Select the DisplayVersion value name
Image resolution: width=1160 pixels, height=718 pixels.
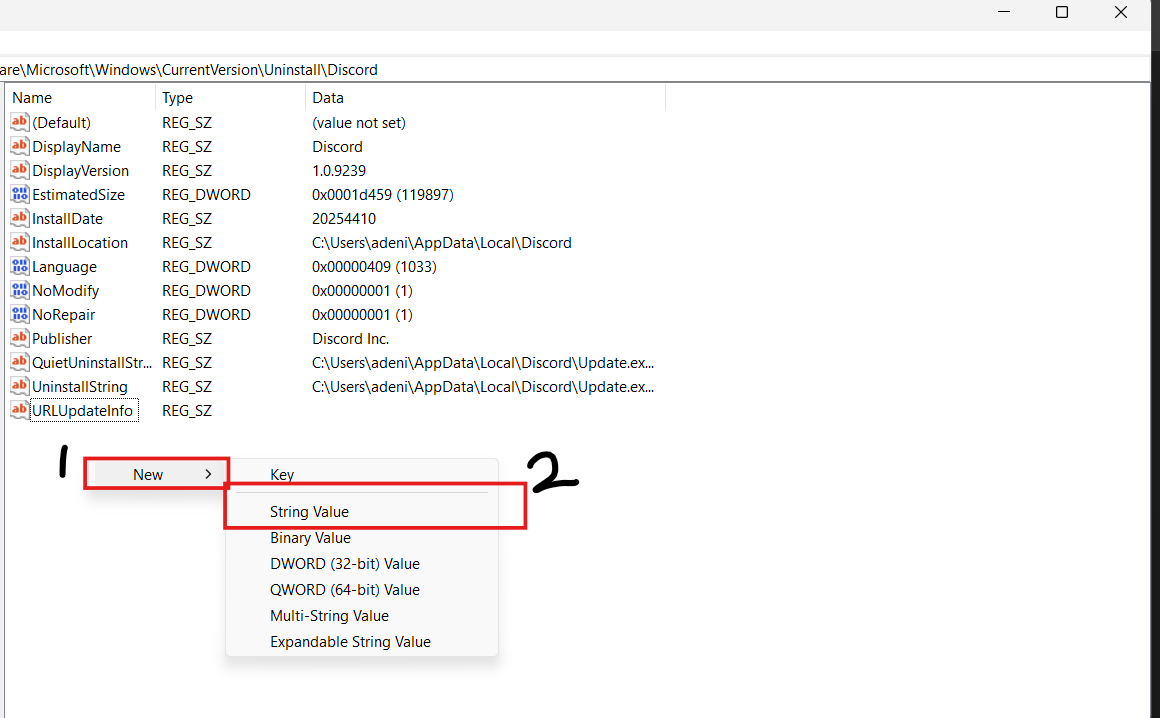pos(81,170)
